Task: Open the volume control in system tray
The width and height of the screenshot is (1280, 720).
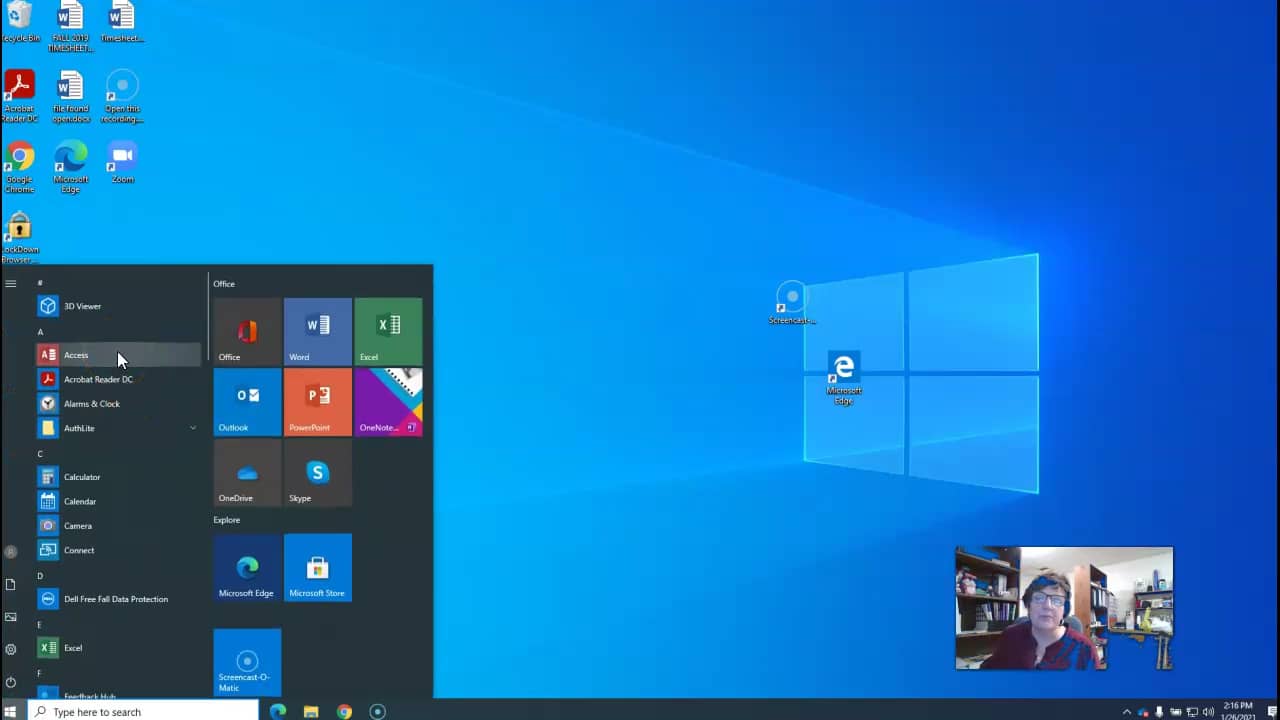Action: (1208, 712)
